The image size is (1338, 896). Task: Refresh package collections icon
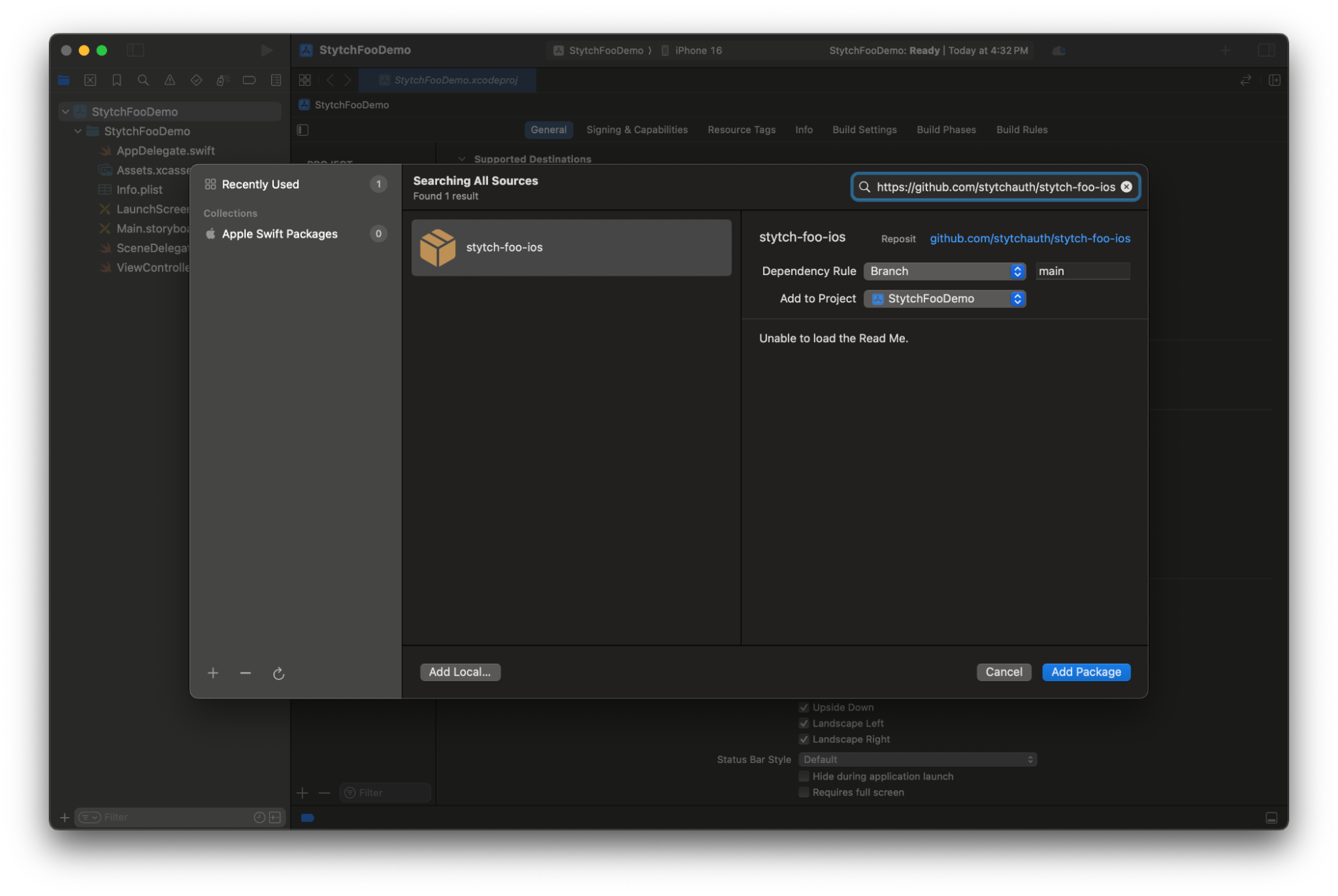(278, 673)
